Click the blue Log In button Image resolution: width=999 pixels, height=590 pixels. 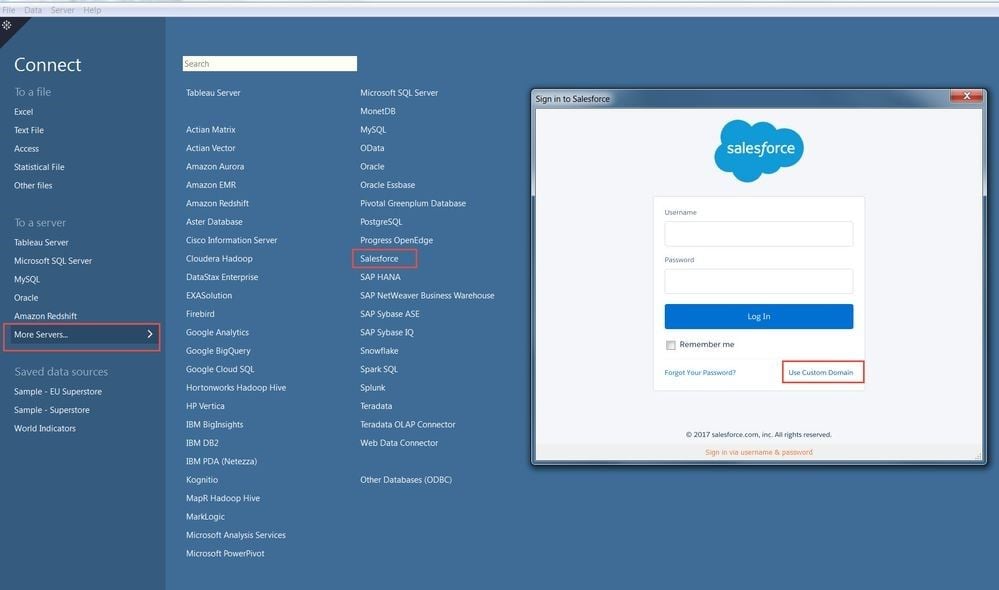759,317
